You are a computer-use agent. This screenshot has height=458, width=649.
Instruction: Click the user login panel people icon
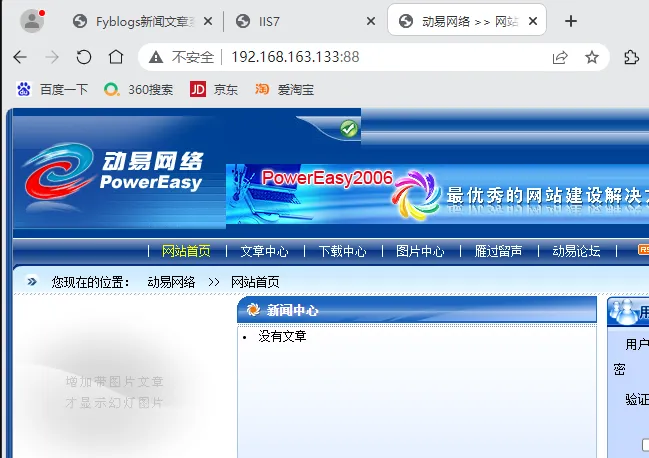[x=624, y=312]
